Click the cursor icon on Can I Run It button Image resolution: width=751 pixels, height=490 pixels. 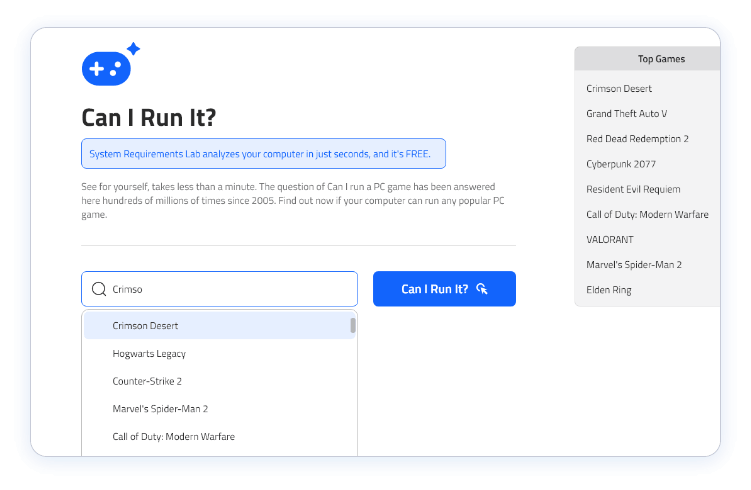pyautogui.click(x=482, y=289)
